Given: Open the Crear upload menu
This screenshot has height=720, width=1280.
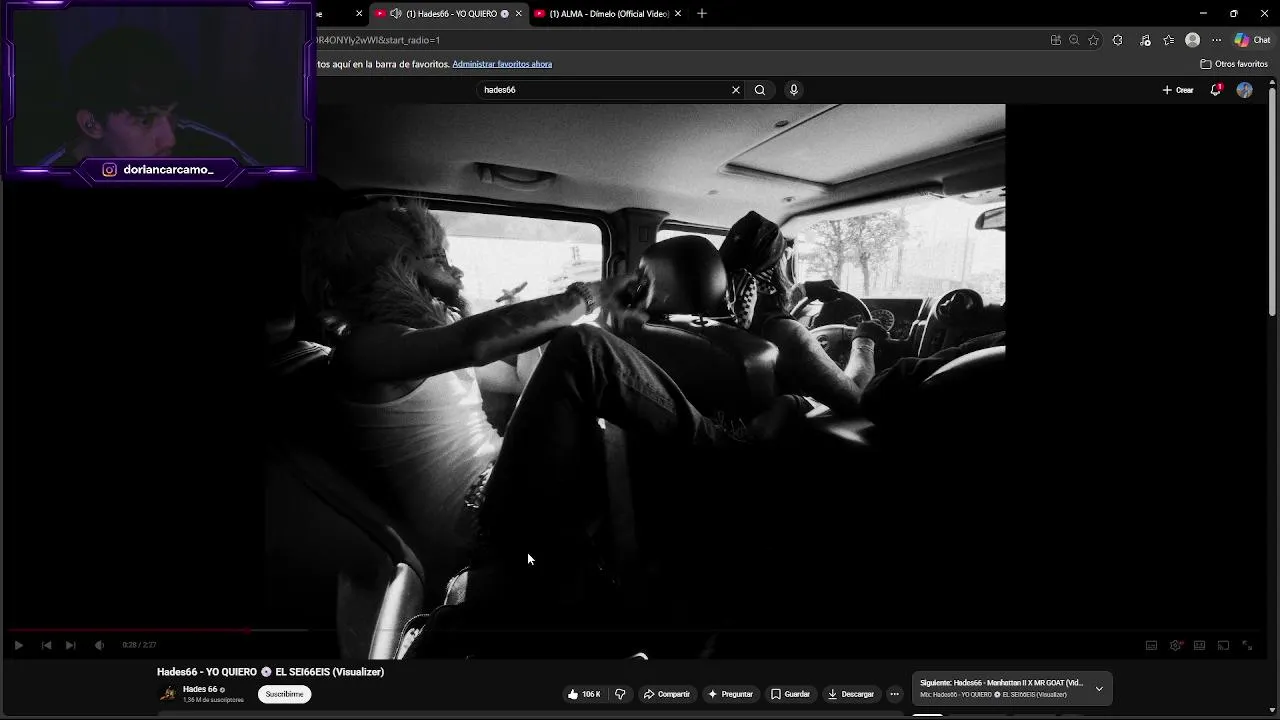Looking at the screenshot, I should click(x=1178, y=90).
